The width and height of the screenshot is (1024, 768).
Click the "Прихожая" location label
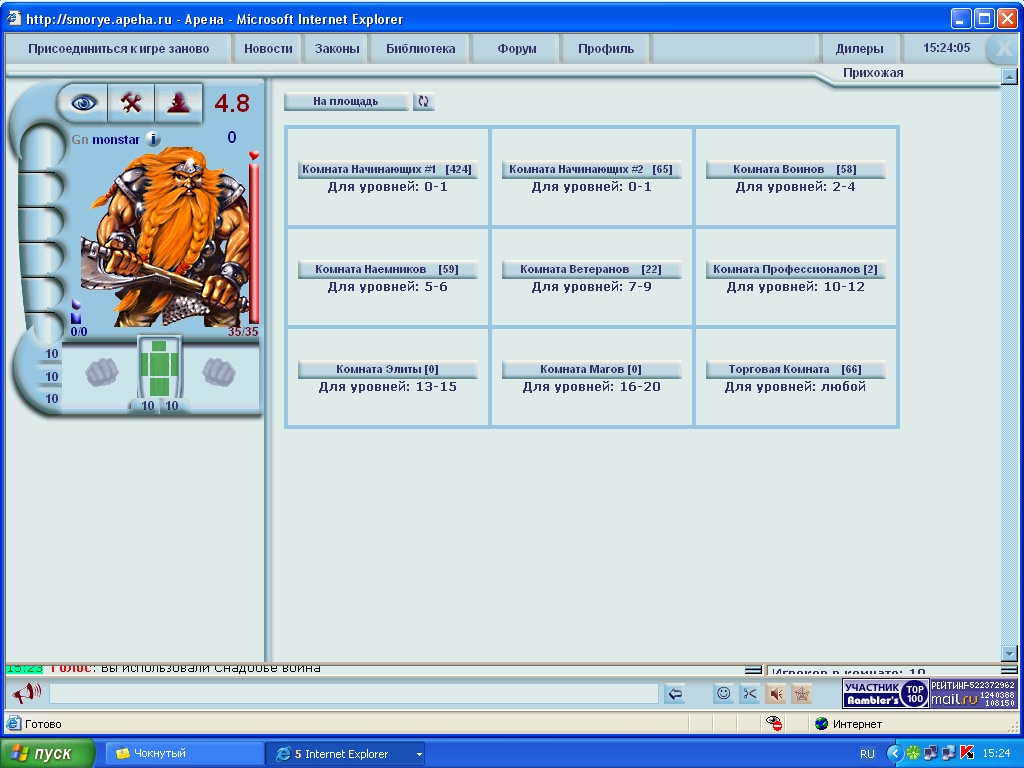873,72
